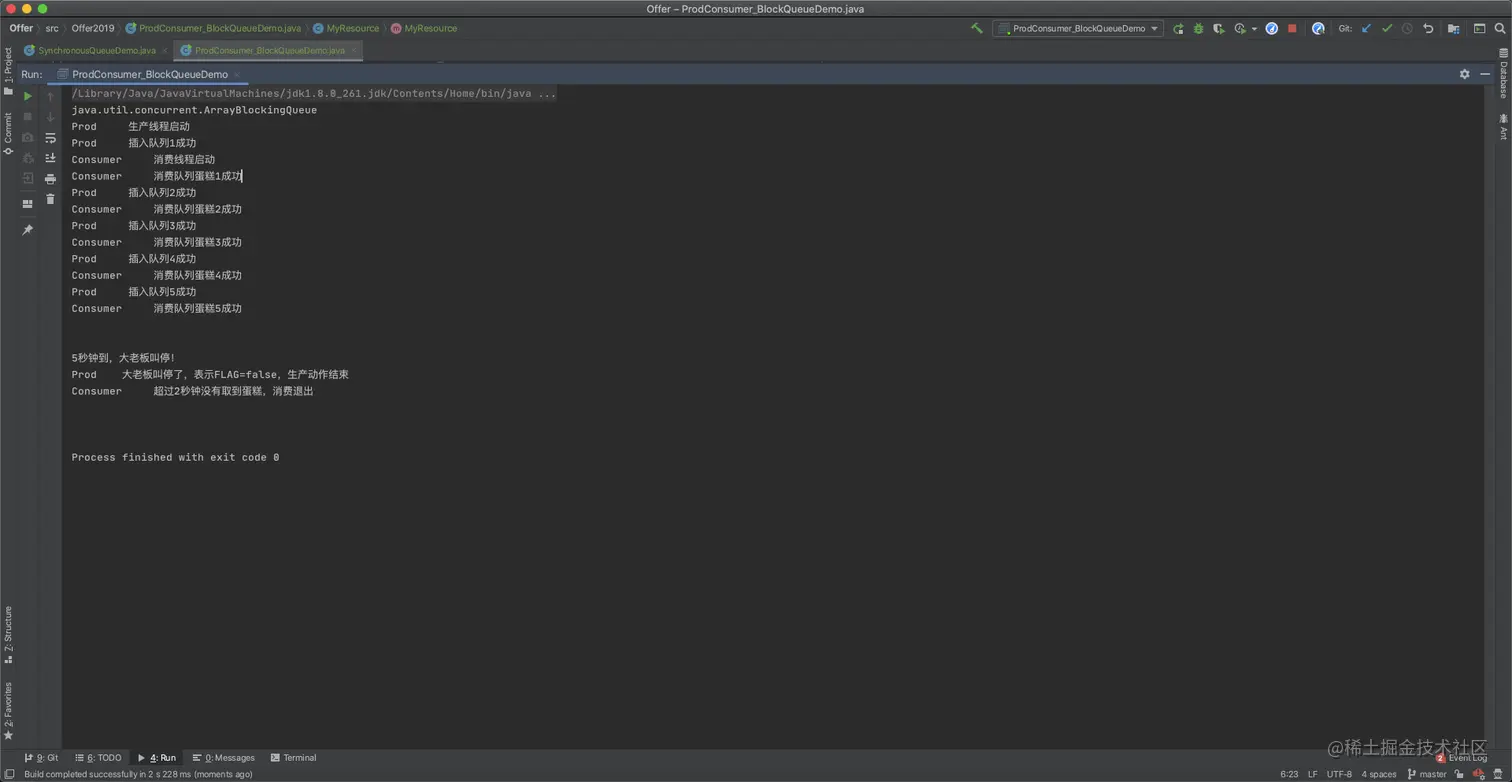Image resolution: width=1512 pixels, height=782 pixels.
Task: Pin the Run tab with the pin icon
Action: (x=27, y=230)
